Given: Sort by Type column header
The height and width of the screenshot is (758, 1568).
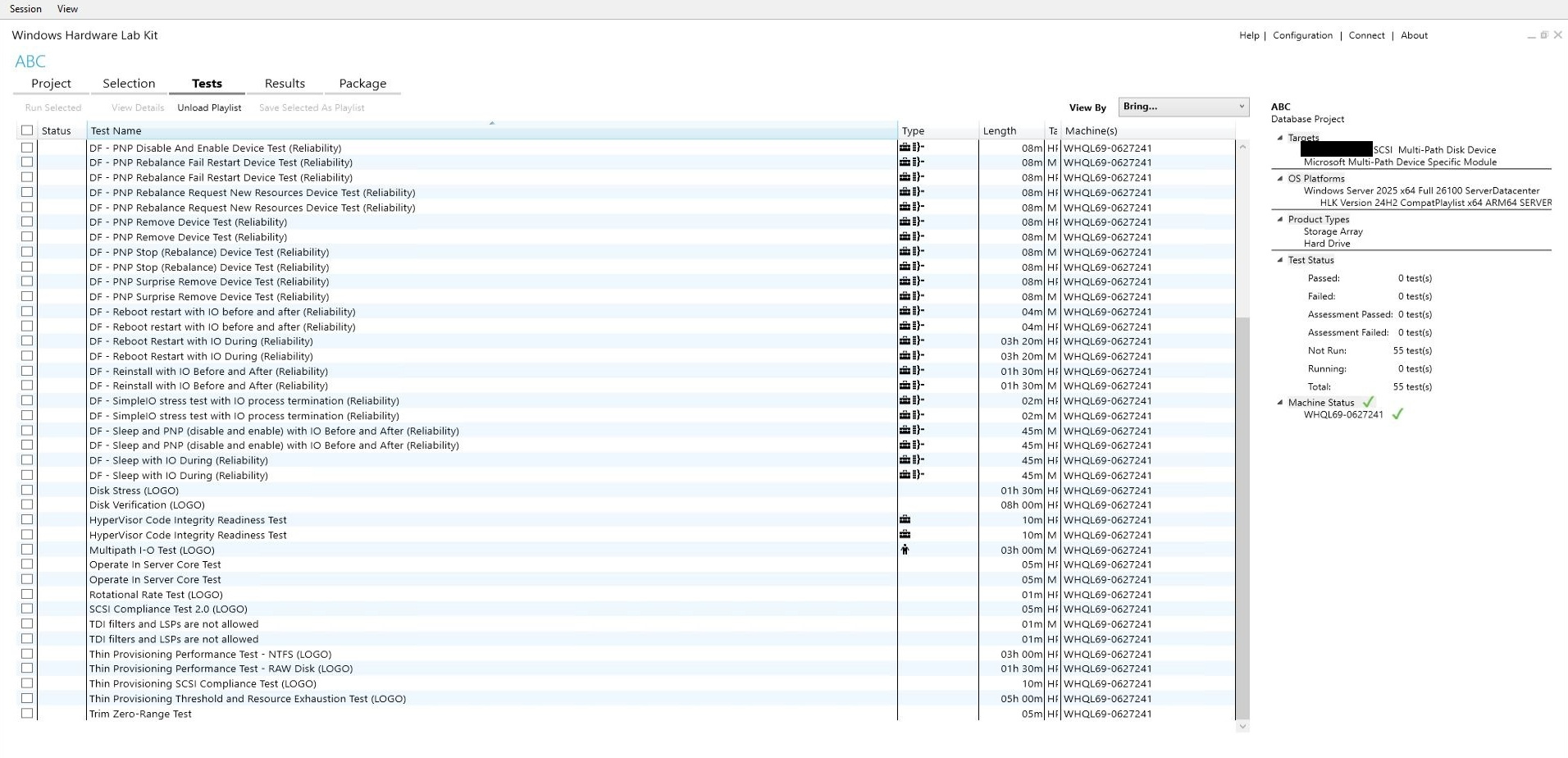Looking at the screenshot, I should (x=938, y=130).
